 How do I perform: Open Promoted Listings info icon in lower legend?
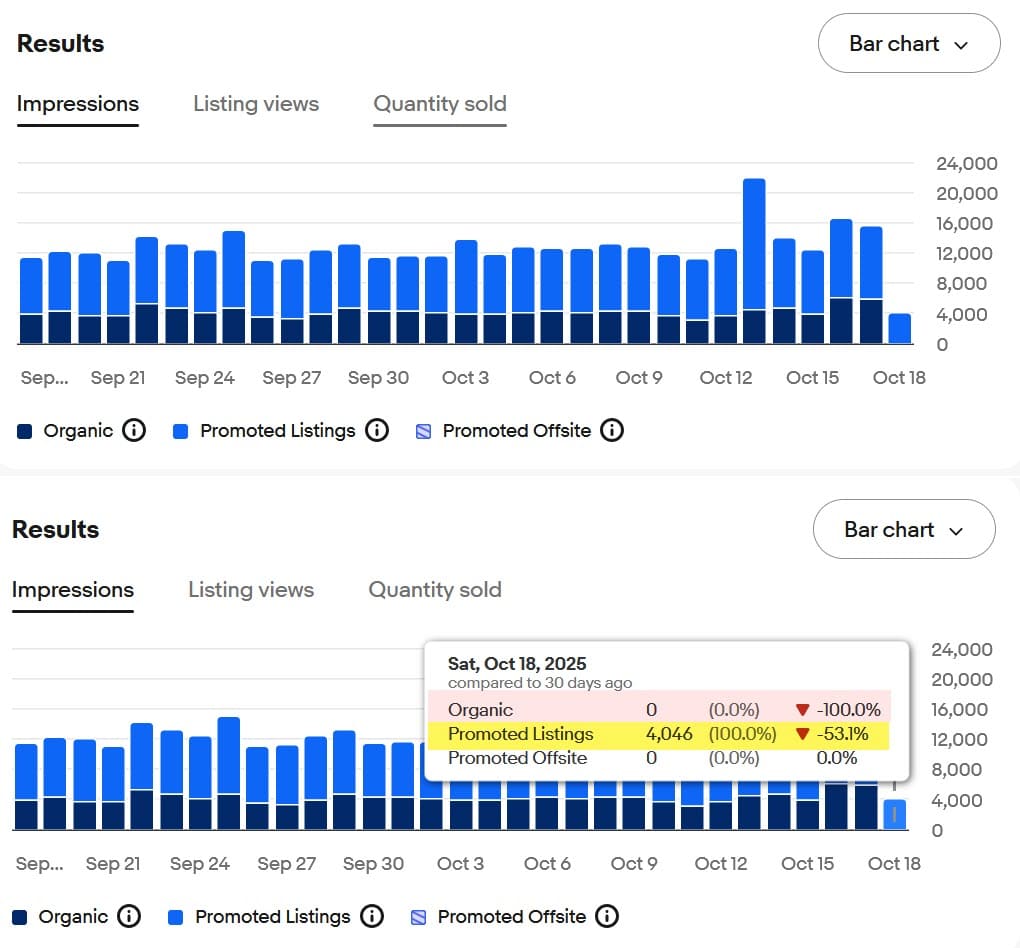372,916
